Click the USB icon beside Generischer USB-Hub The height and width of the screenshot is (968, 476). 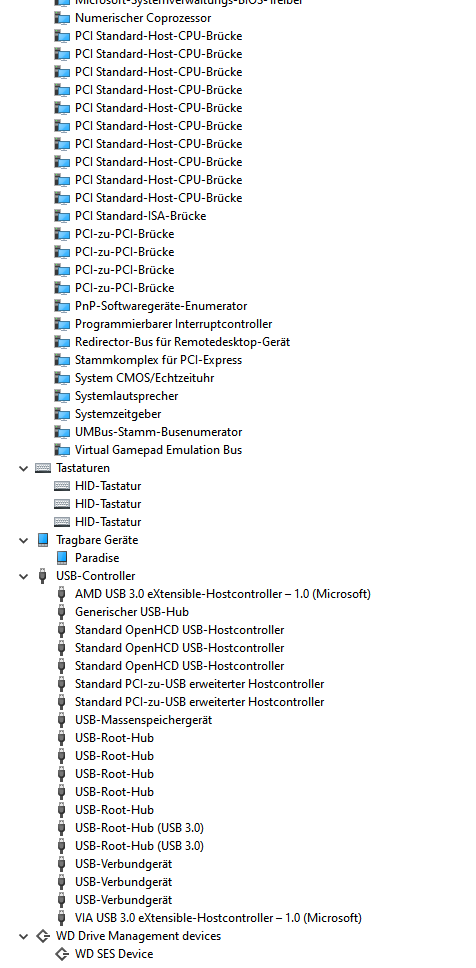pyautogui.click(x=62, y=612)
